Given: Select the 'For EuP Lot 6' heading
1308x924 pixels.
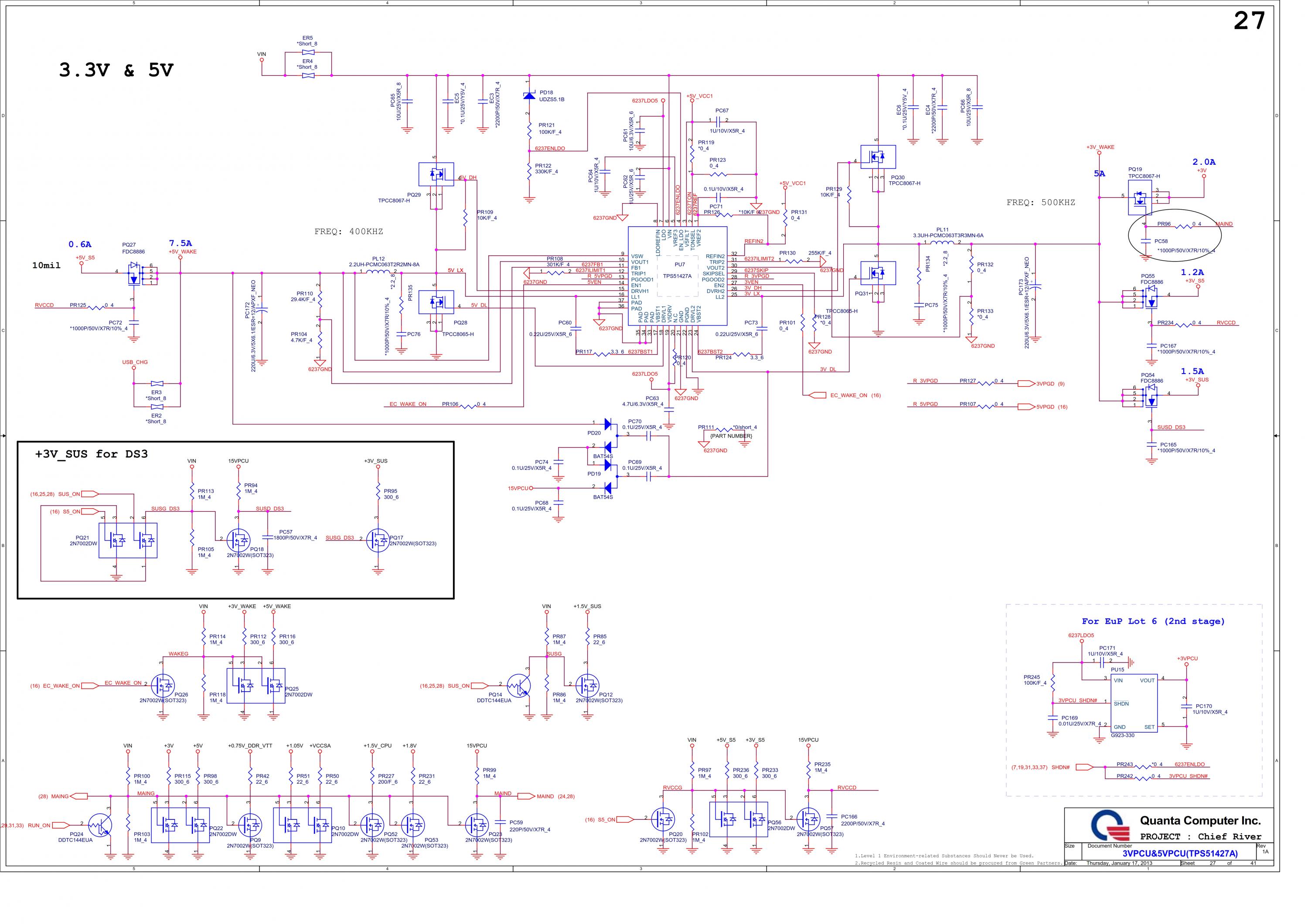Looking at the screenshot, I should [1153, 621].
